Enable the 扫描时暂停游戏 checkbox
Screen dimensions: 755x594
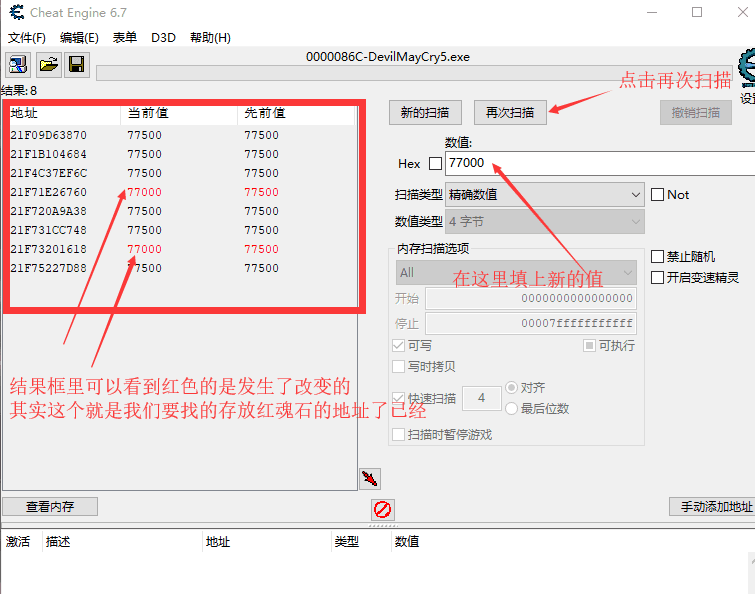point(398,434)
